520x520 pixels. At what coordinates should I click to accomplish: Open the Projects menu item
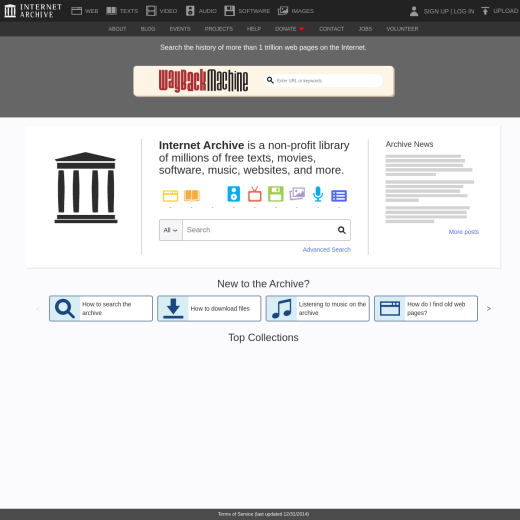[x=219, y=29]
